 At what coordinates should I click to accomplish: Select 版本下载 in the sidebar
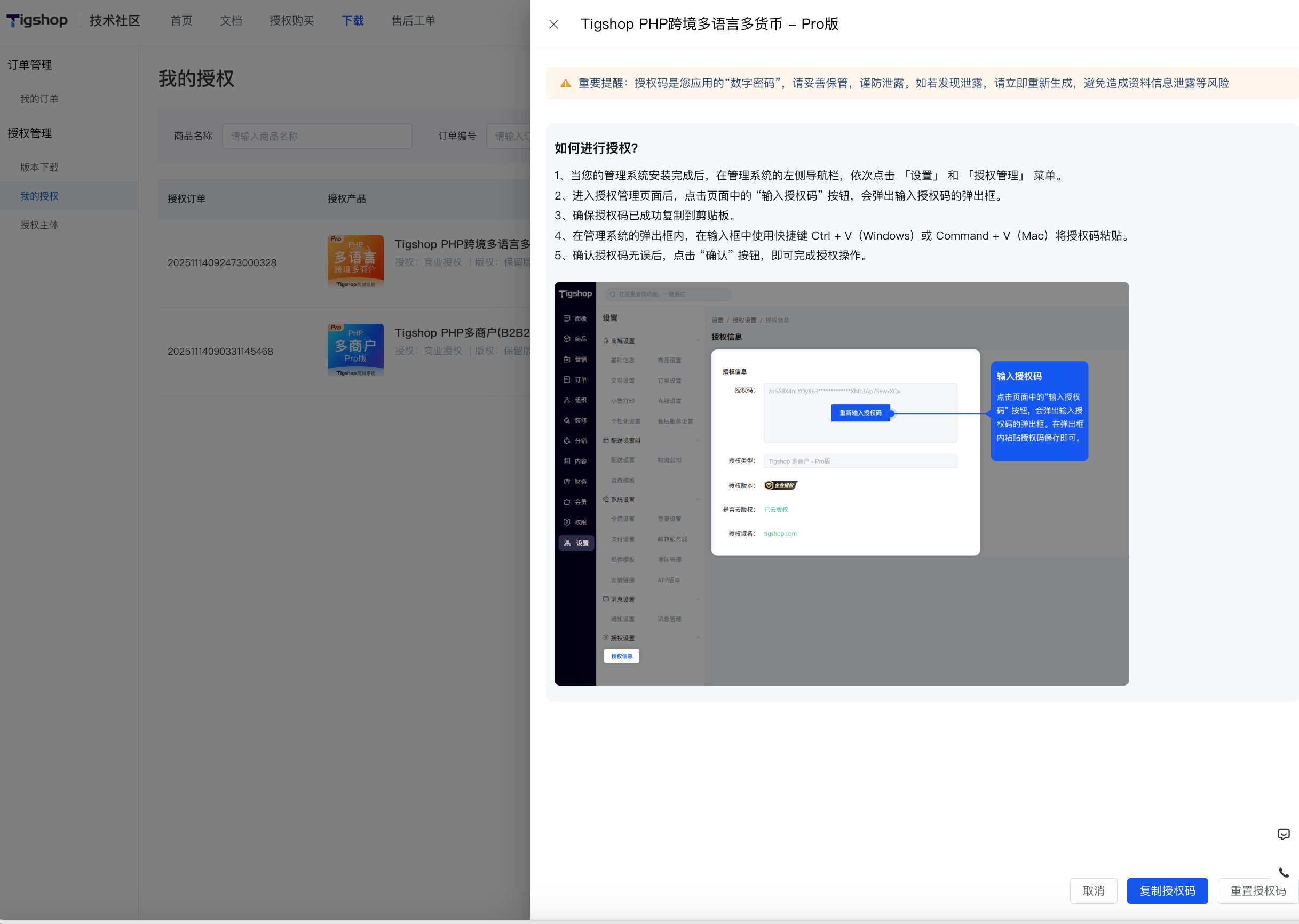click(39, 168)
